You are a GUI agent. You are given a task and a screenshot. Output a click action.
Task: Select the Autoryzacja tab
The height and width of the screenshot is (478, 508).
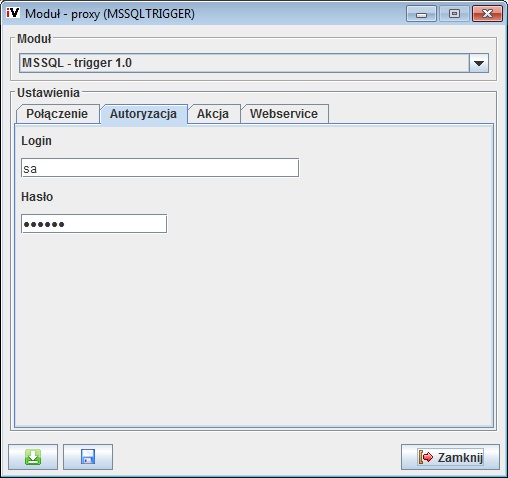144,114
